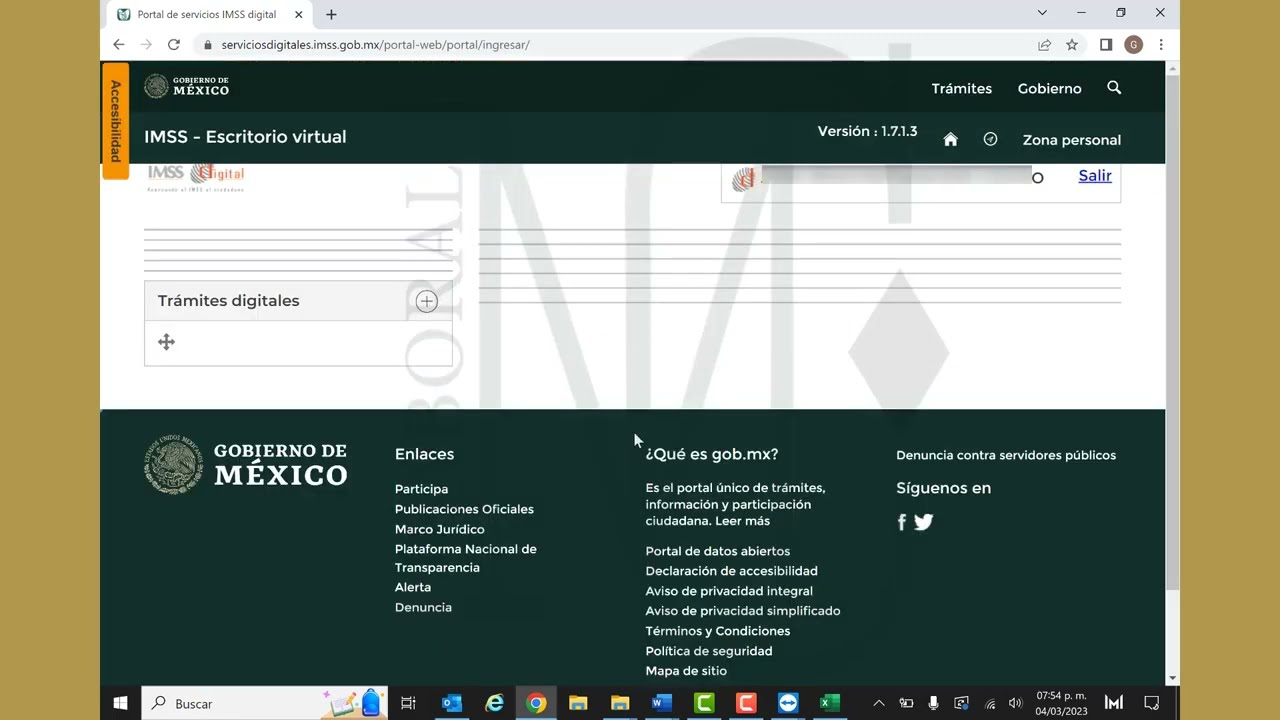Open the Chrome profile avatar G
The width and height of the screenshot is (1280, 720).
(1133, 44)
